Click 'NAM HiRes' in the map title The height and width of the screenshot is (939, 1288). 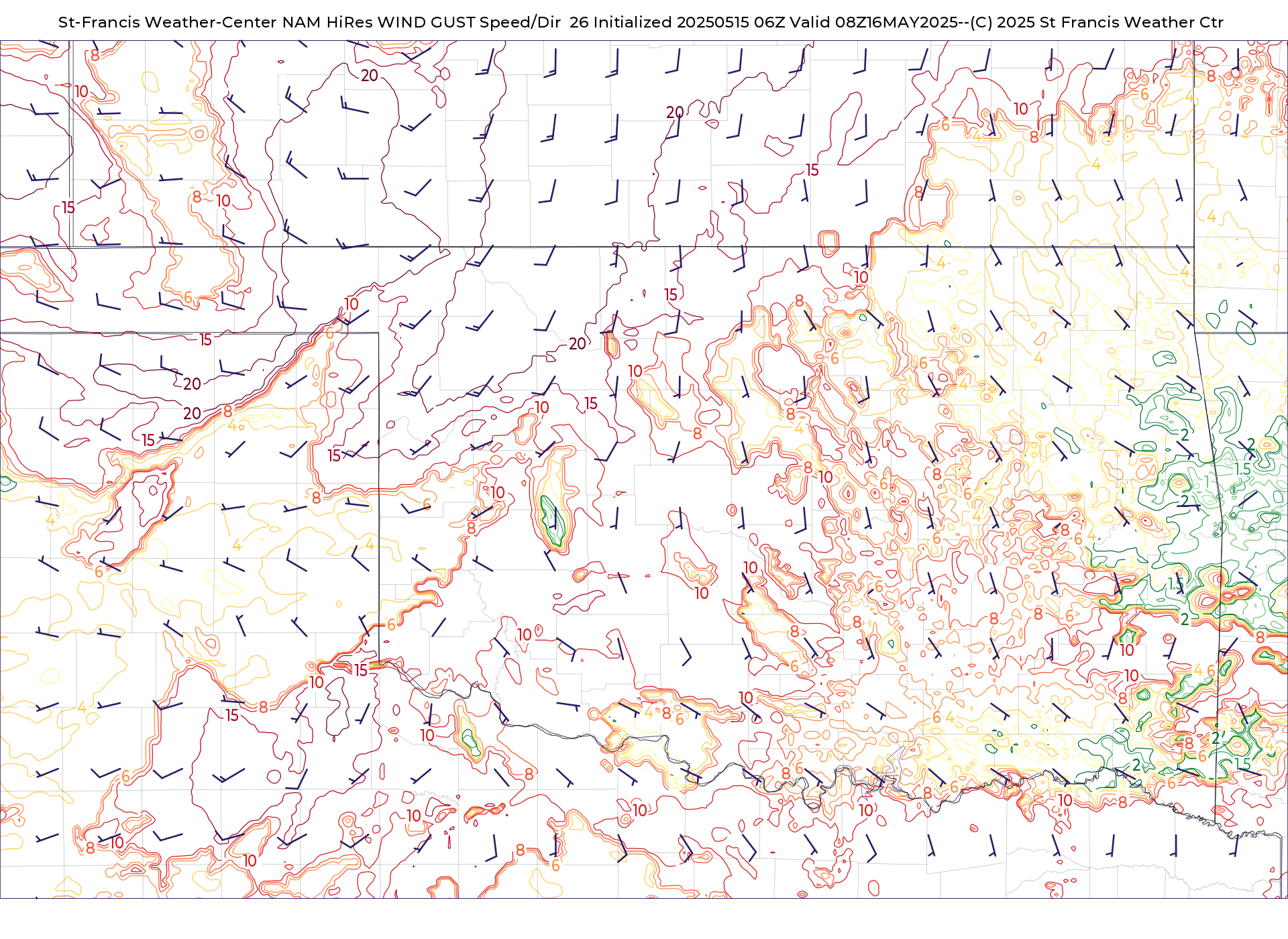pyautogui.click(x=327, y=22)
